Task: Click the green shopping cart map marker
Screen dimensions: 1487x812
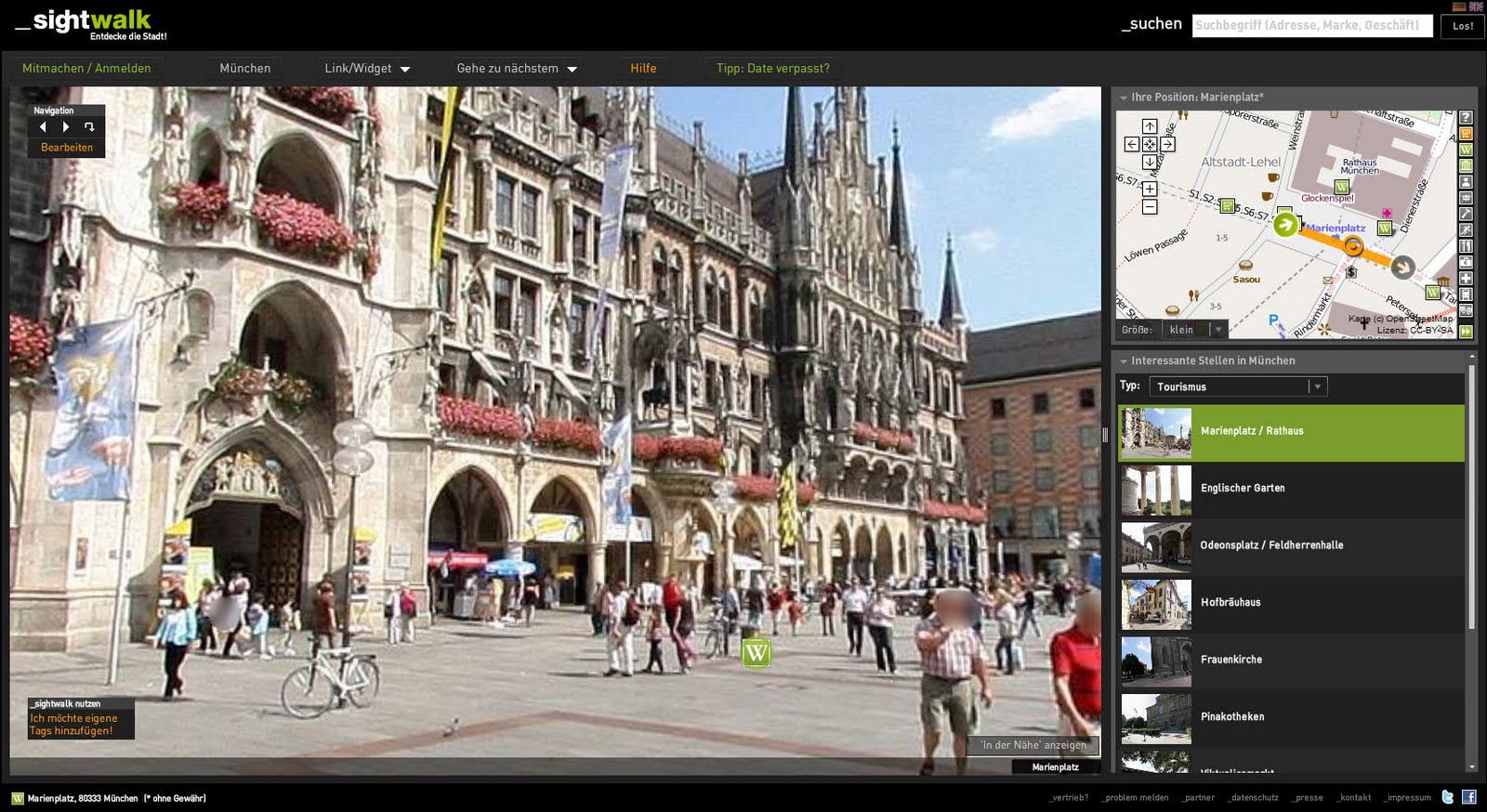Action: [x=1227, y=205]
